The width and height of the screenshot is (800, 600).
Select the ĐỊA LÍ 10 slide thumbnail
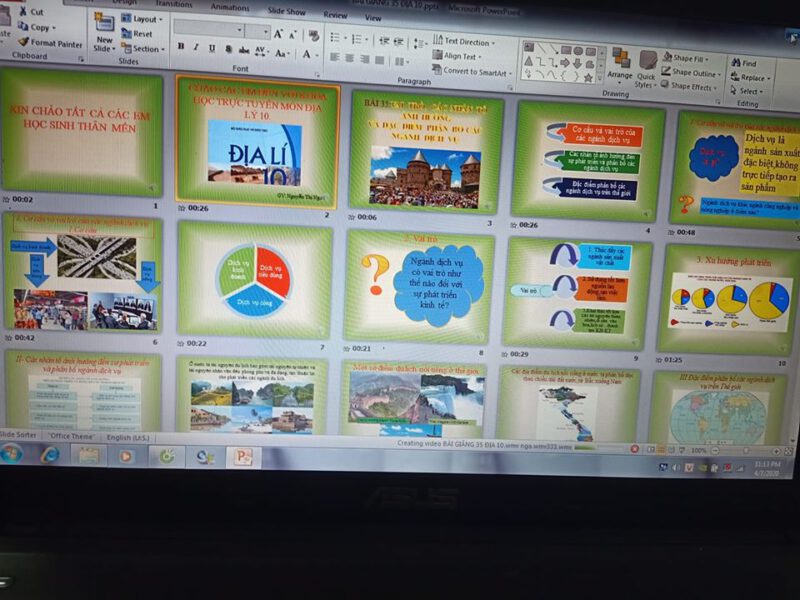click(256, 140)
